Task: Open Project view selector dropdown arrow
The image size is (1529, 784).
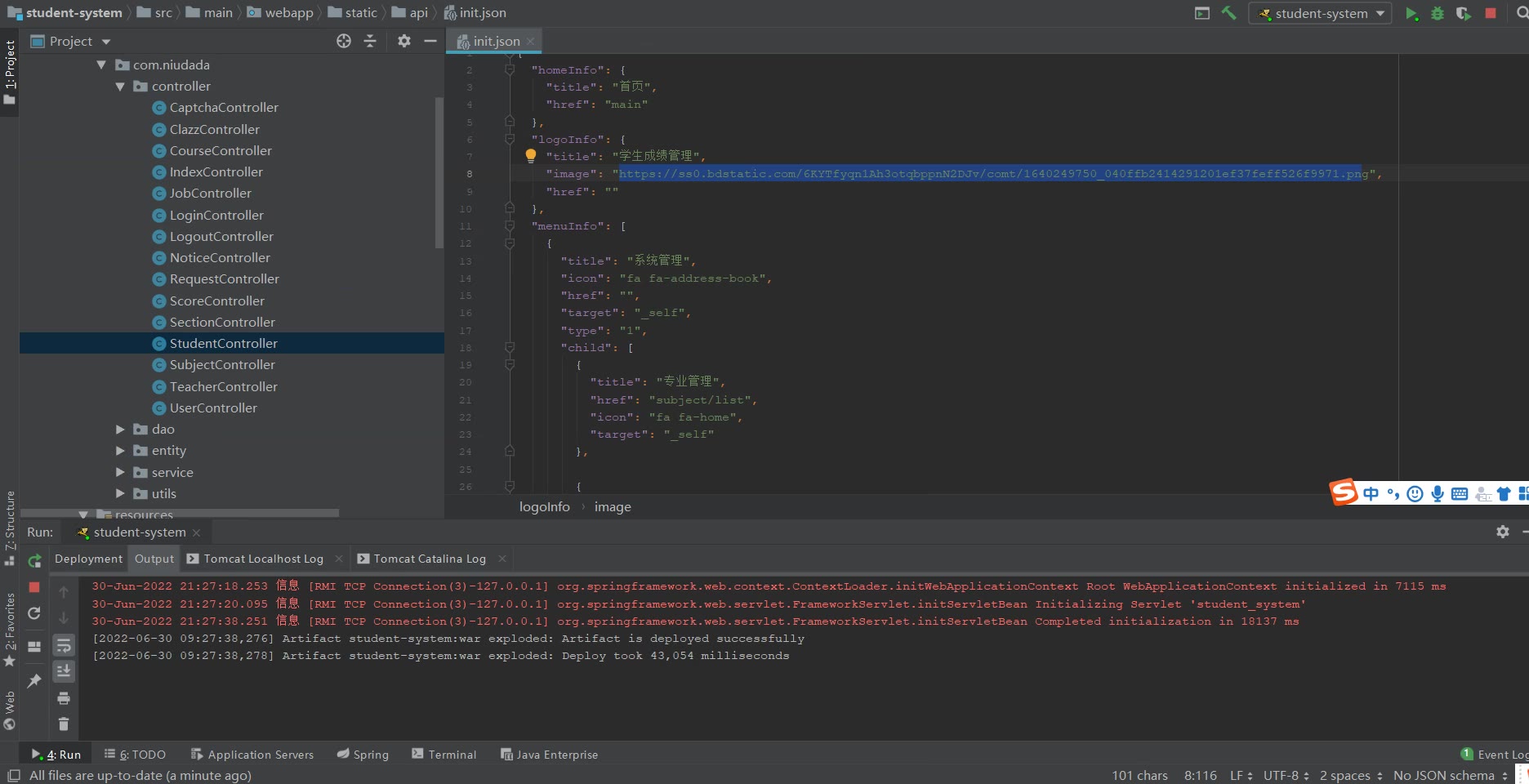Action: point(106,42)
